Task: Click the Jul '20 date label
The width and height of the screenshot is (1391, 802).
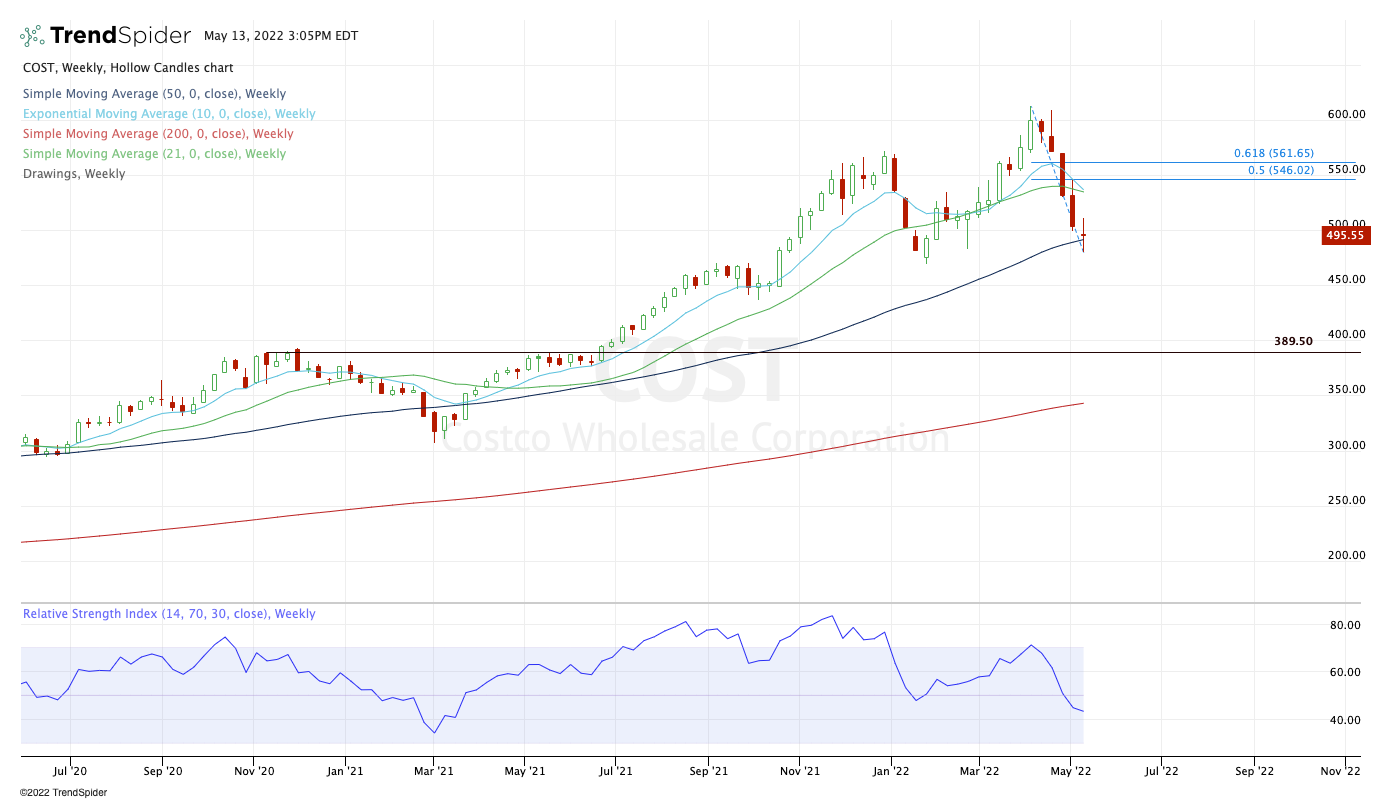Action: (71, 772)
